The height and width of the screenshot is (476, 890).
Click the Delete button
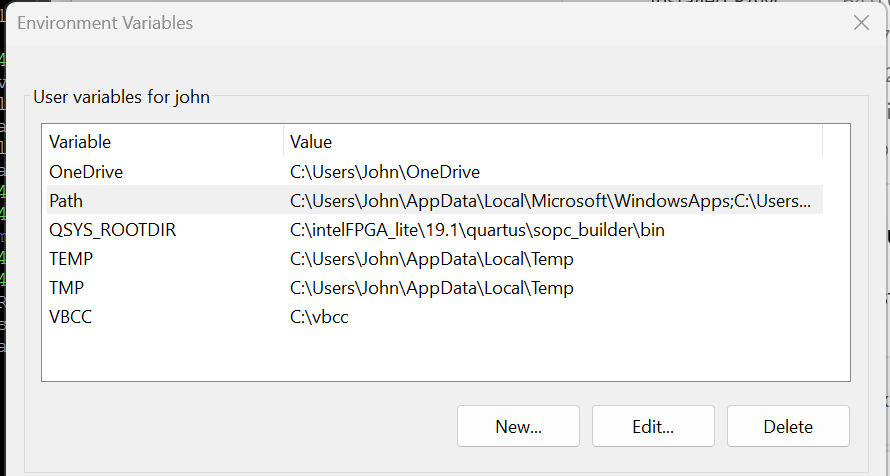coord(788,426)
